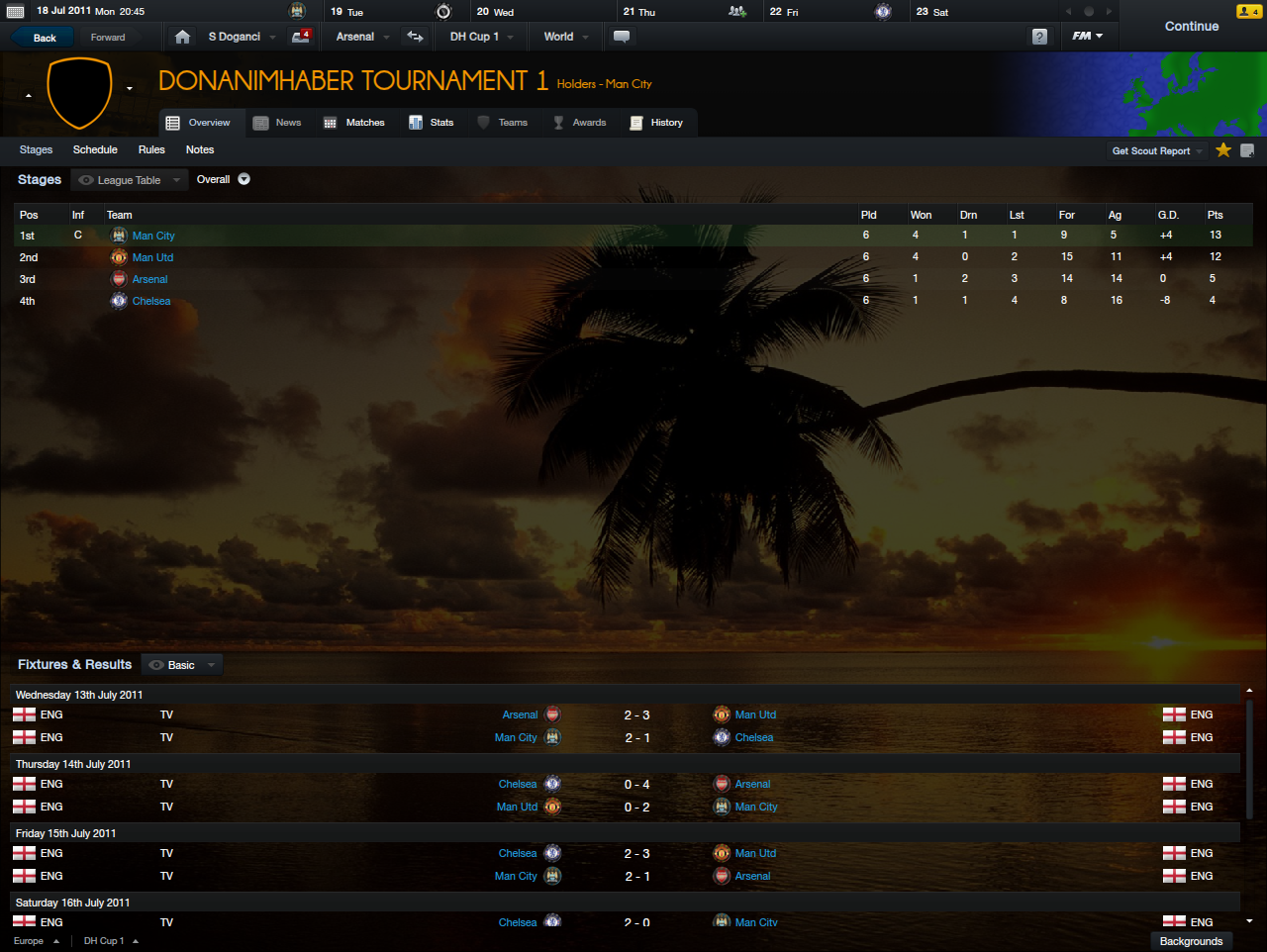Go to the Home screen icon

coord(182,37)
